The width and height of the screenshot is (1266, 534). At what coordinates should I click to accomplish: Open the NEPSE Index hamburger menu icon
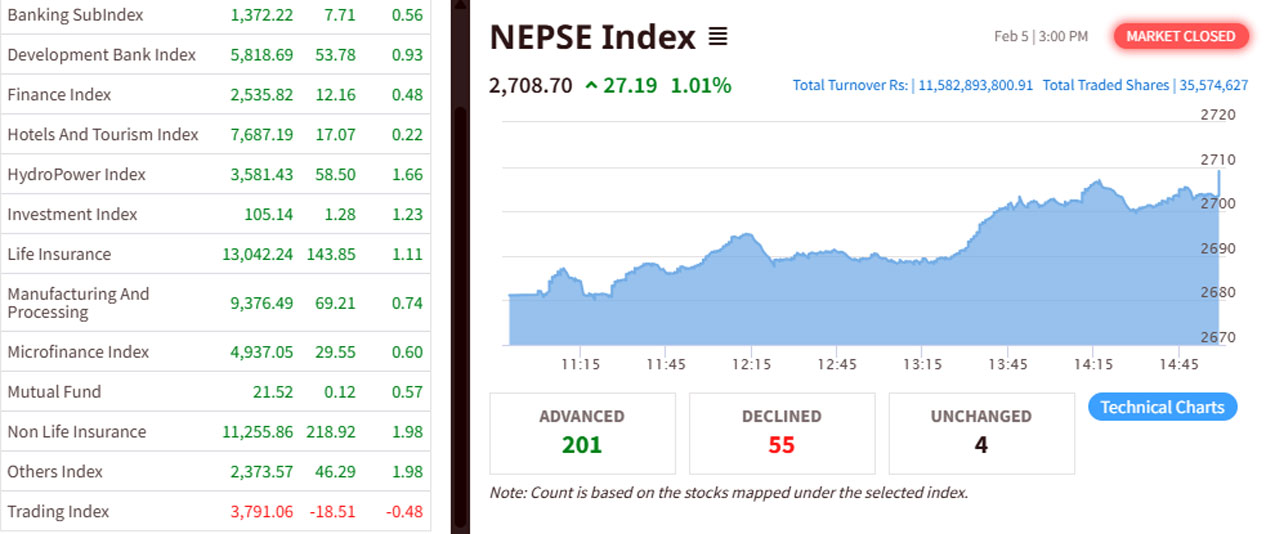(718, 37)
